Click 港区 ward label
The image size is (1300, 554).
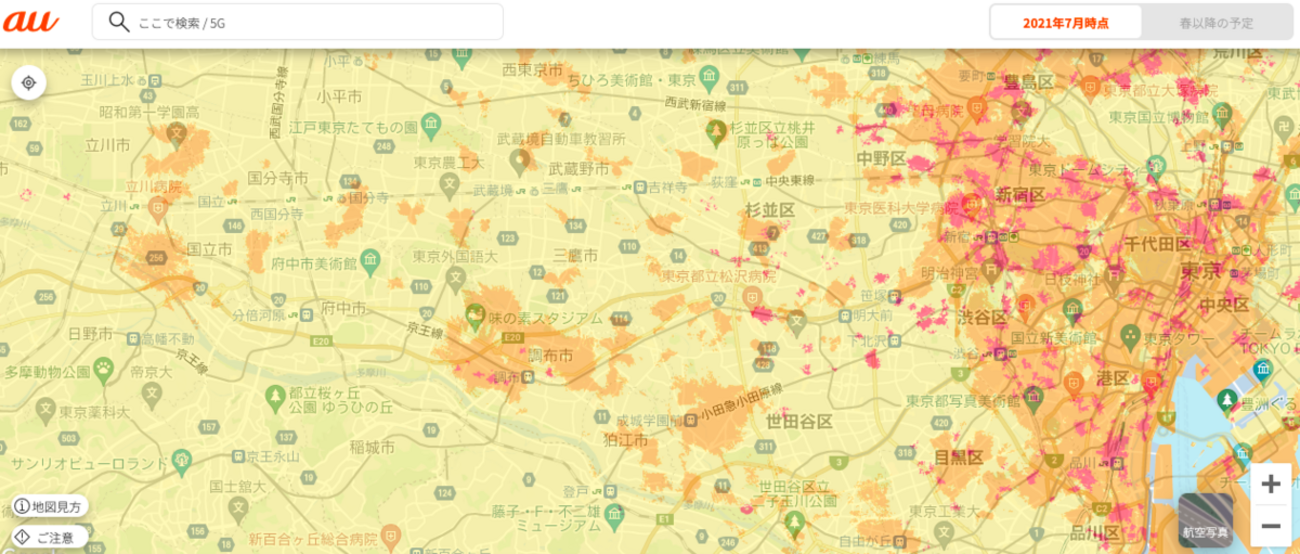point(1113,378)
